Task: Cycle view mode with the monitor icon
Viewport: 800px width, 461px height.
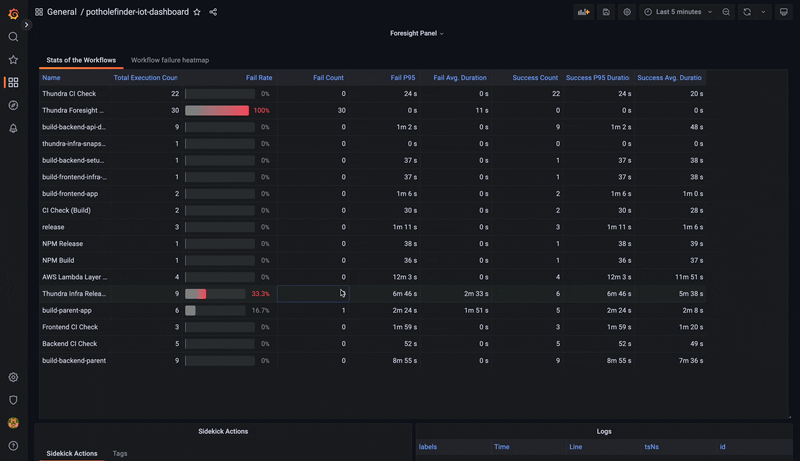Action: tap(784, 12)
